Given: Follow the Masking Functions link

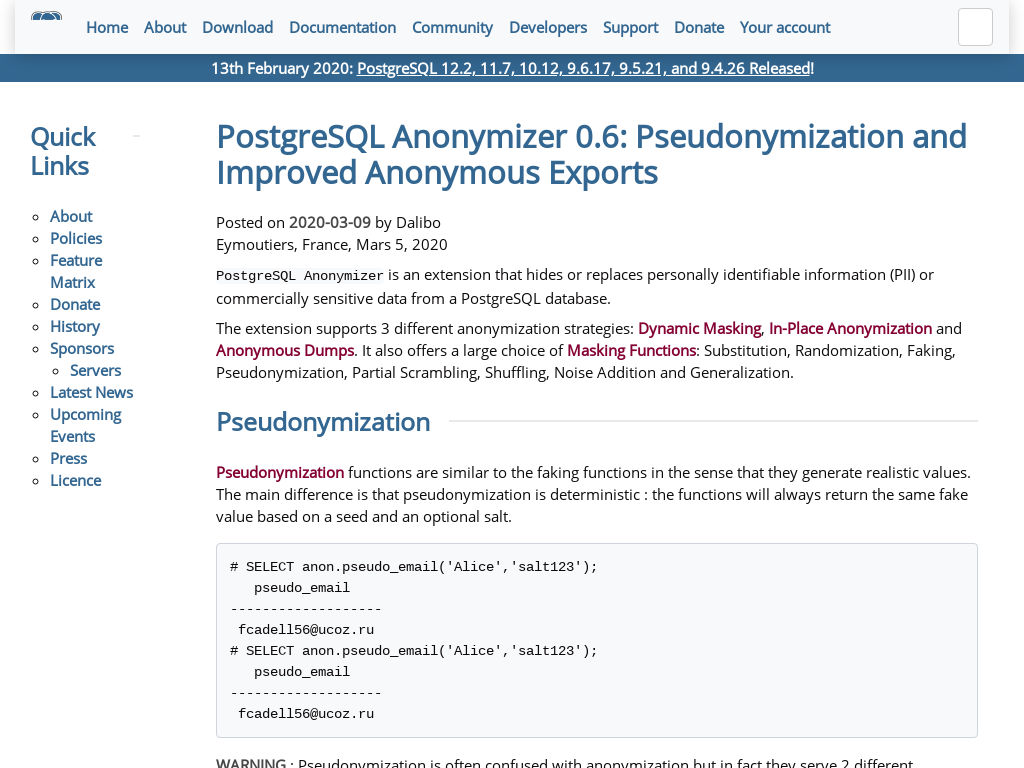Looking at the screenshot, I should (x=632, y=351).
